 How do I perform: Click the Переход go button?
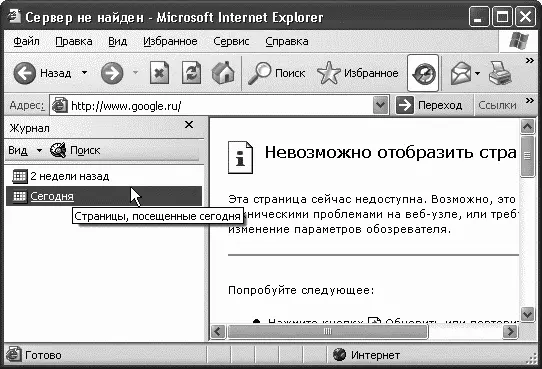(429, 105)
